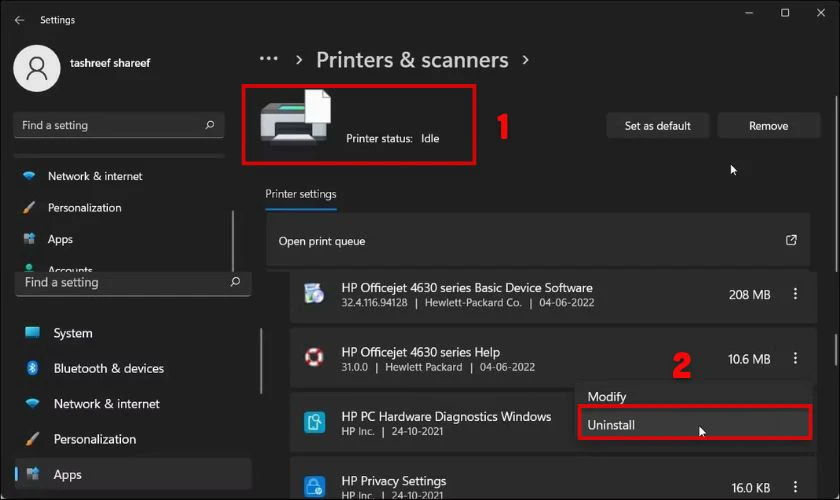Select HP Privacy Settings entry
840x500 pixels.
pyautogui.click(x=553, y=479)
